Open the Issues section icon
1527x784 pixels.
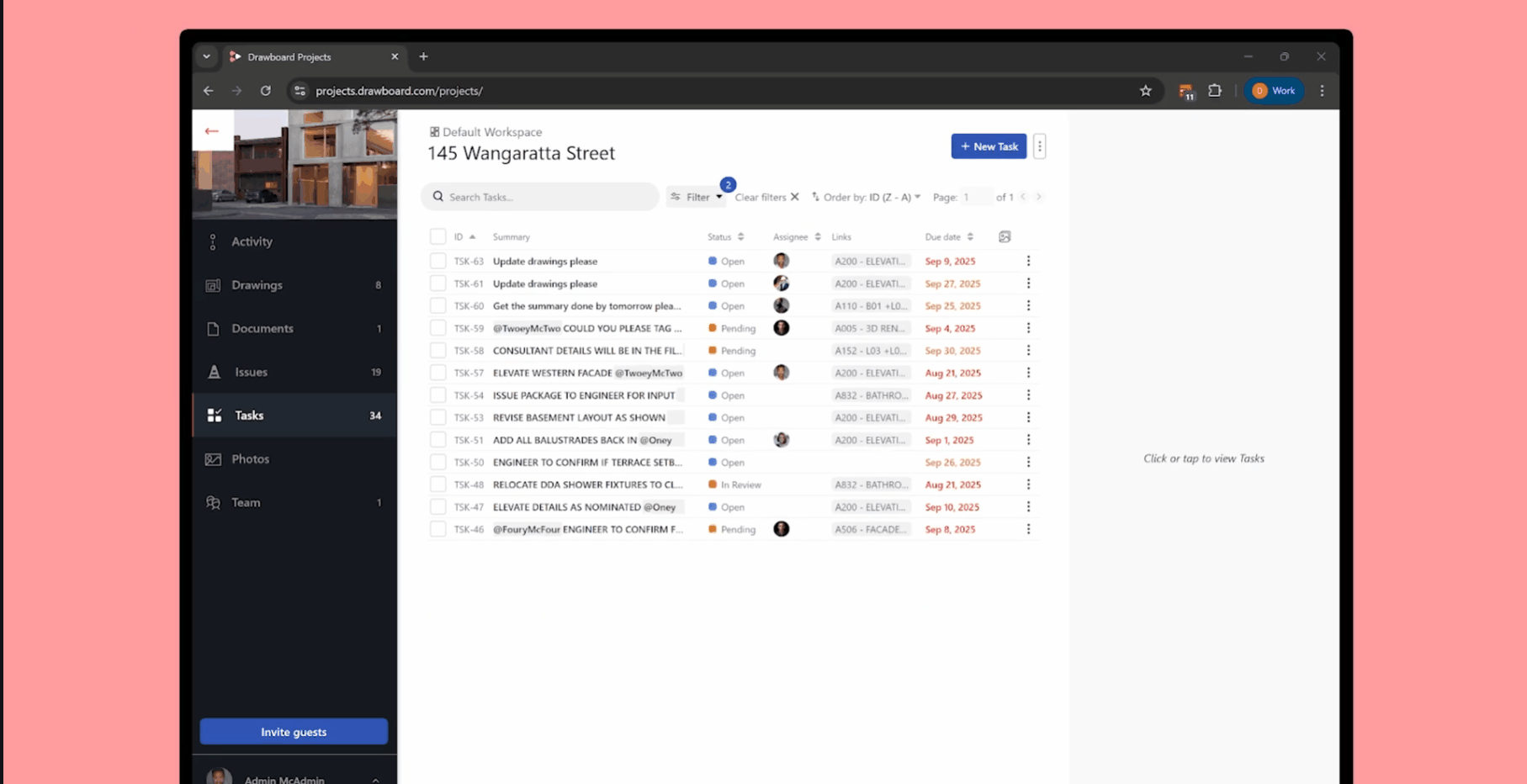(x=214, y=372)
